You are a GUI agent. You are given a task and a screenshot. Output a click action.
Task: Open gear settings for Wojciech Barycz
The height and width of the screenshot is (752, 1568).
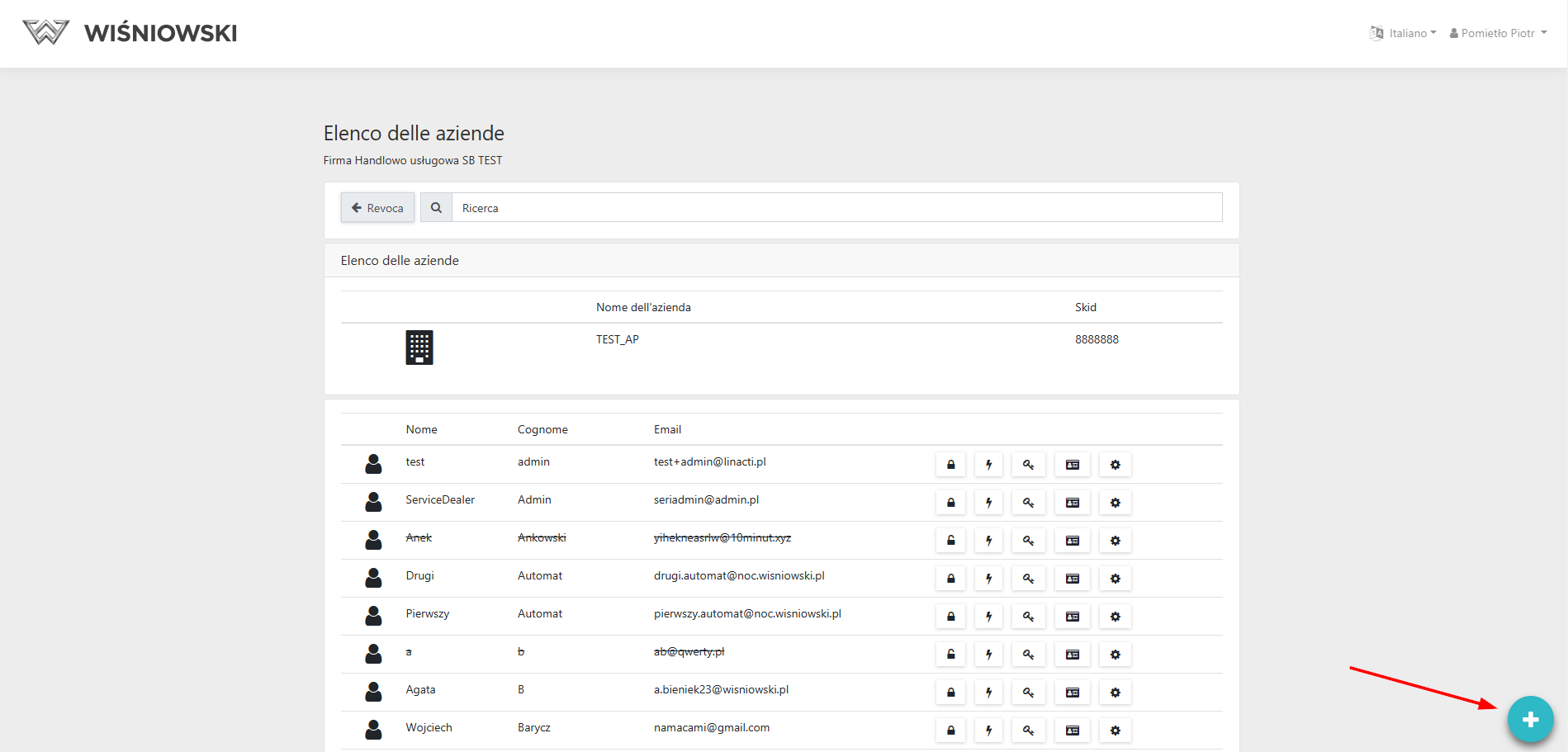pyautogui.click(x=1115, y=731)
